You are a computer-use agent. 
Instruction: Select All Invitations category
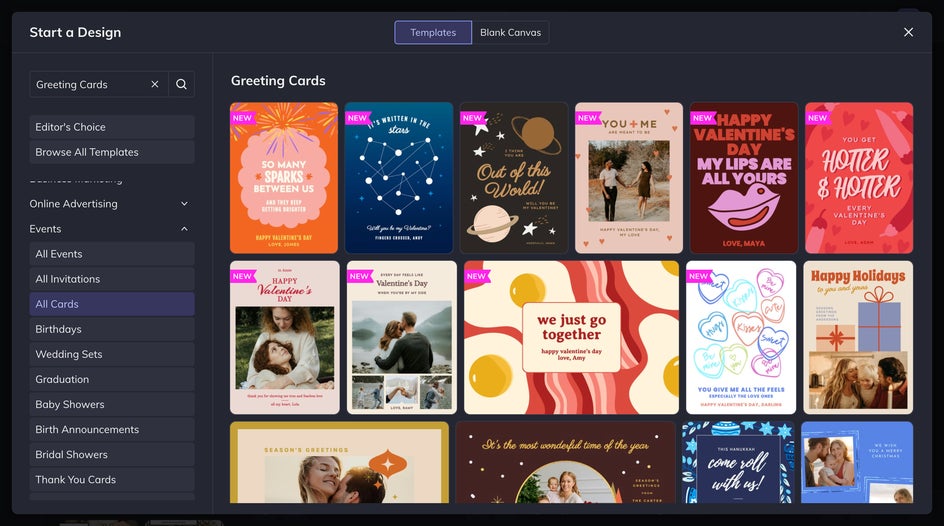pos(112,279)
